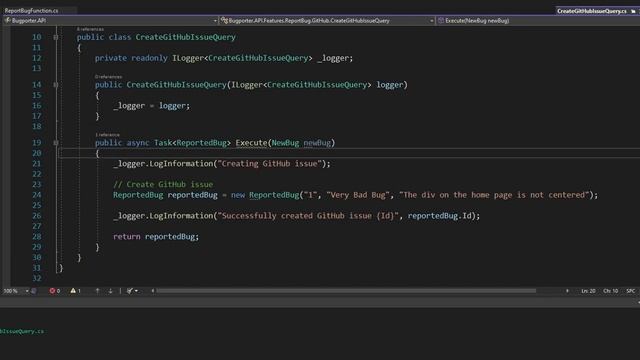Click the comment "// Create GitHub issue"

pos(163,184)
